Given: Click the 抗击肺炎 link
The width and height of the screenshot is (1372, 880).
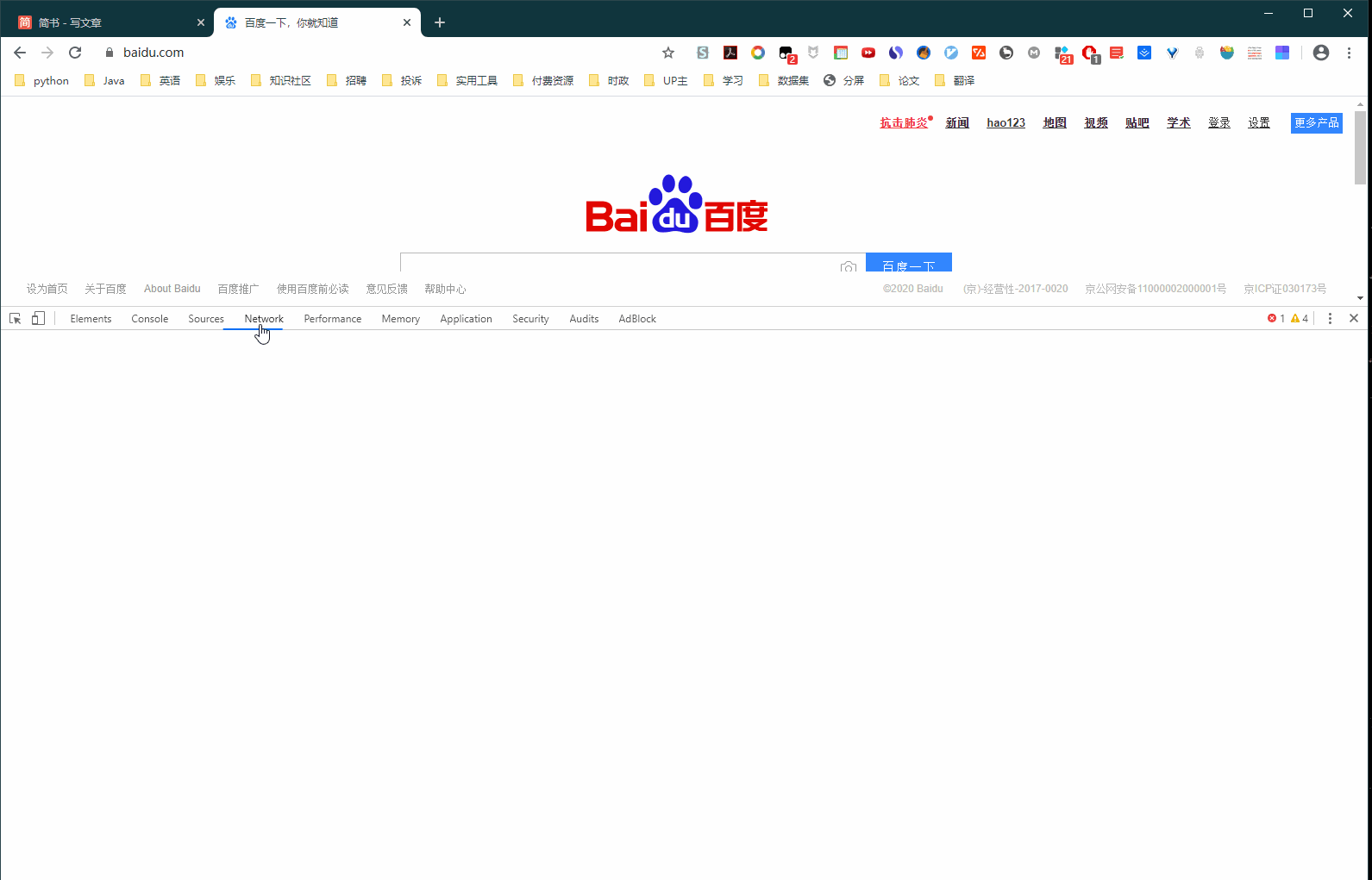Looking at the screenshot, I should (x=904, y=122).
